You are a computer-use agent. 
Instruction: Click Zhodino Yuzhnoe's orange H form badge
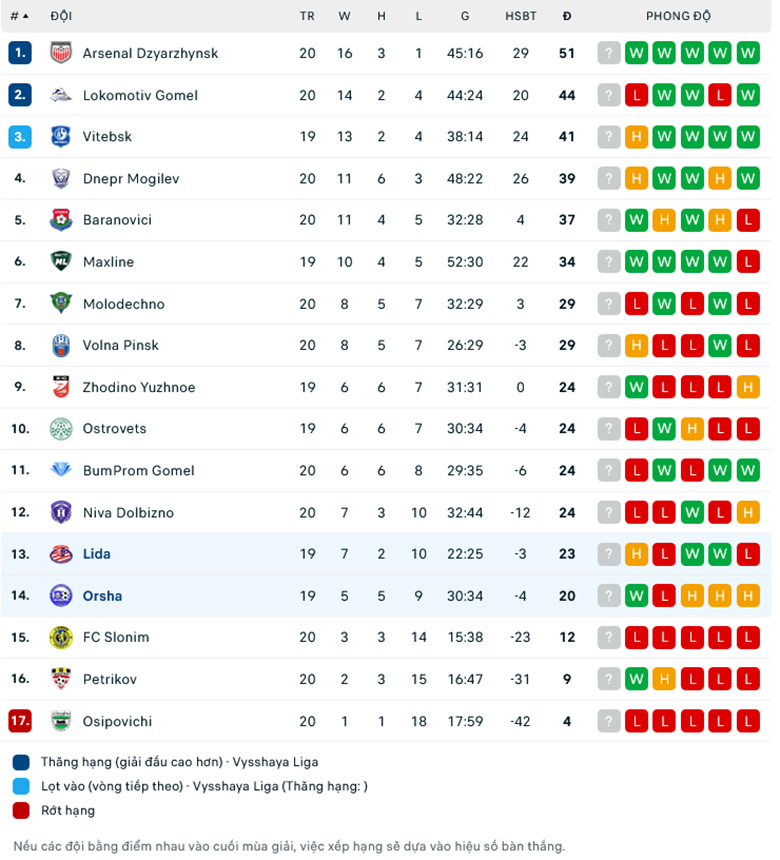[747, 387]
